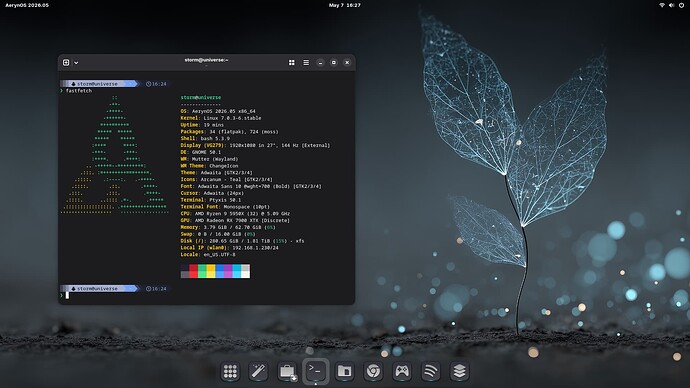This screenshot has height=388, width=690.
Task: Click the WM: Mutter (Wayland) line
Action: [x=209, y=159]
